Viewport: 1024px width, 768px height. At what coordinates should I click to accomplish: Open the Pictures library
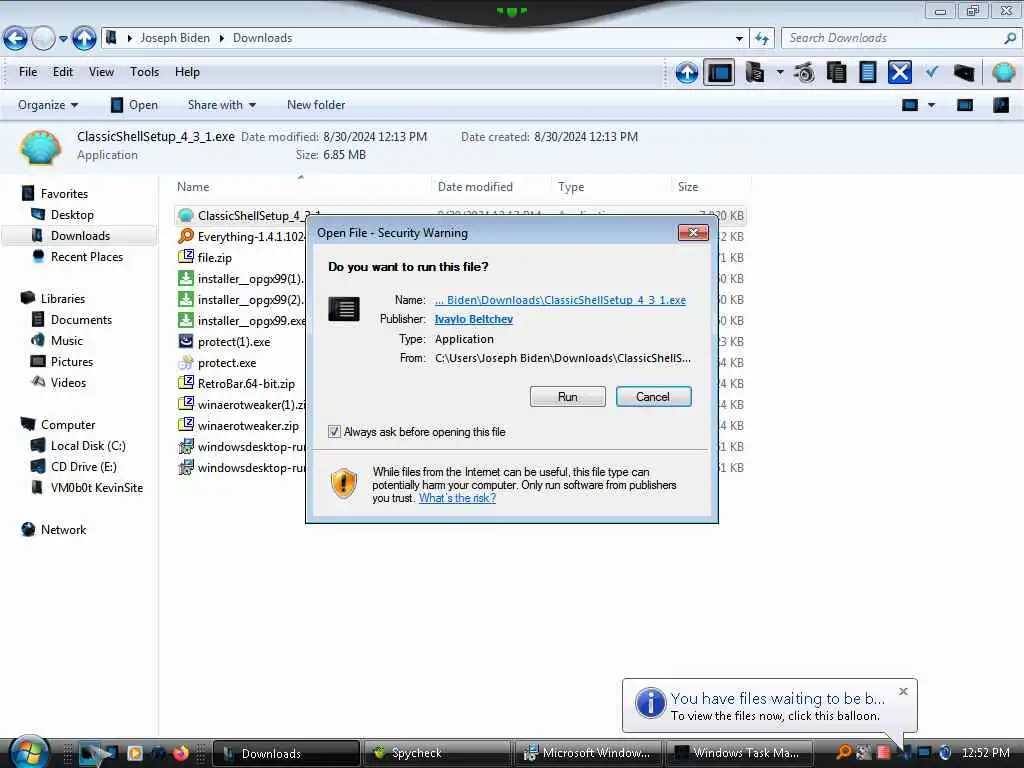(72, 362)
